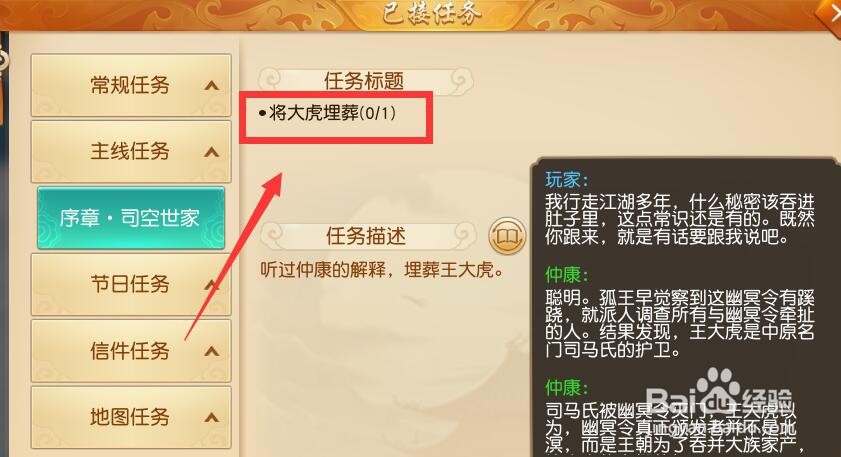This screenshot has width=841, height=457.
Task: Close the 已接任务 window
Action: (x=830, y=13)
